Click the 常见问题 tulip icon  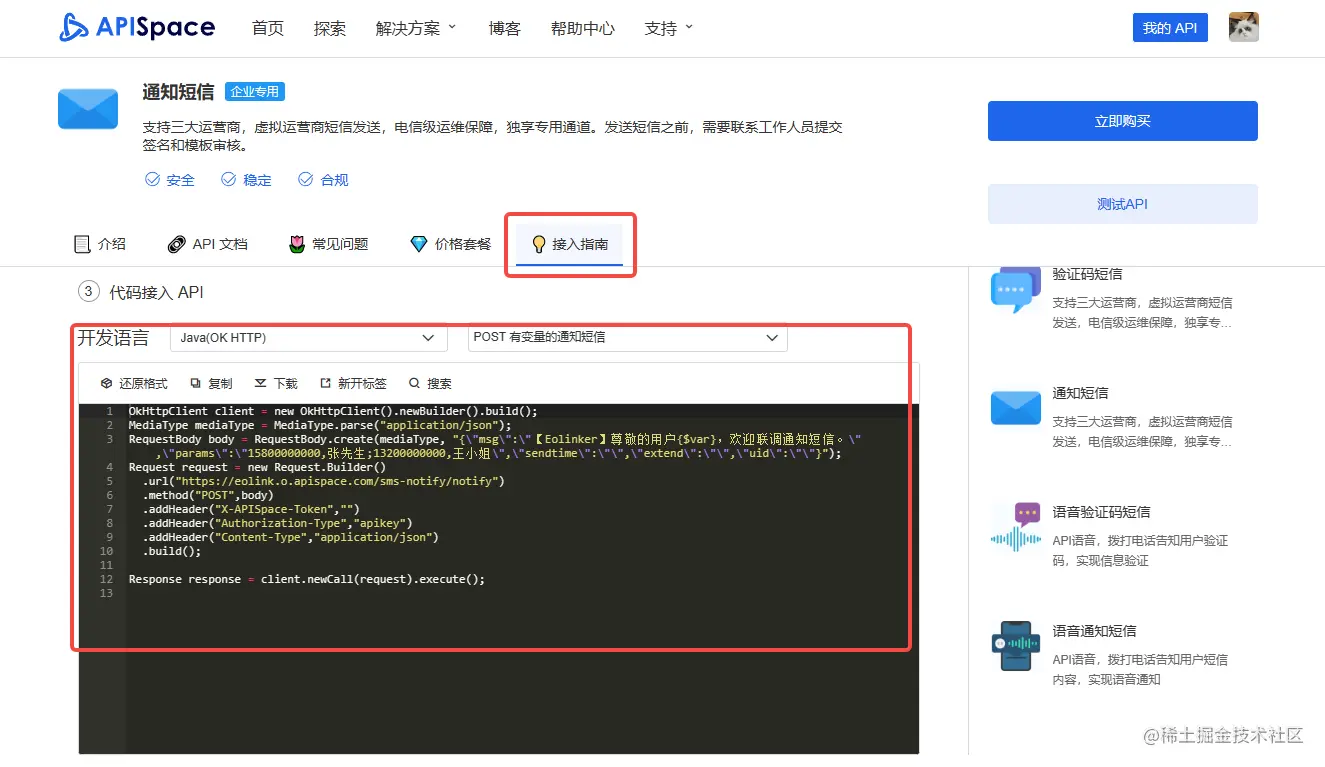297,244
